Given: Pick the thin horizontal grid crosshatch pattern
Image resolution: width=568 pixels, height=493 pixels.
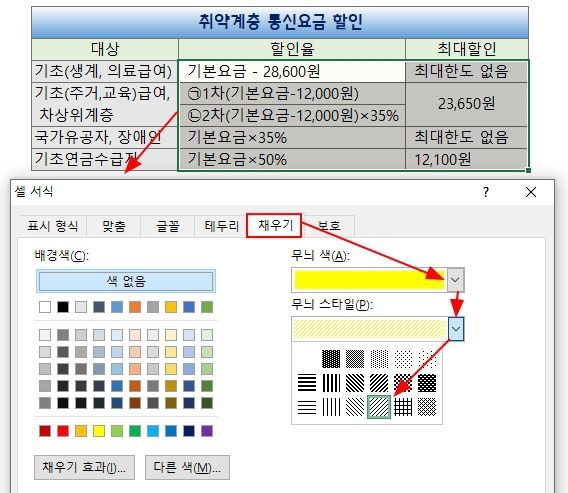Looking at the screenshot, I should (x=403, y=407).
